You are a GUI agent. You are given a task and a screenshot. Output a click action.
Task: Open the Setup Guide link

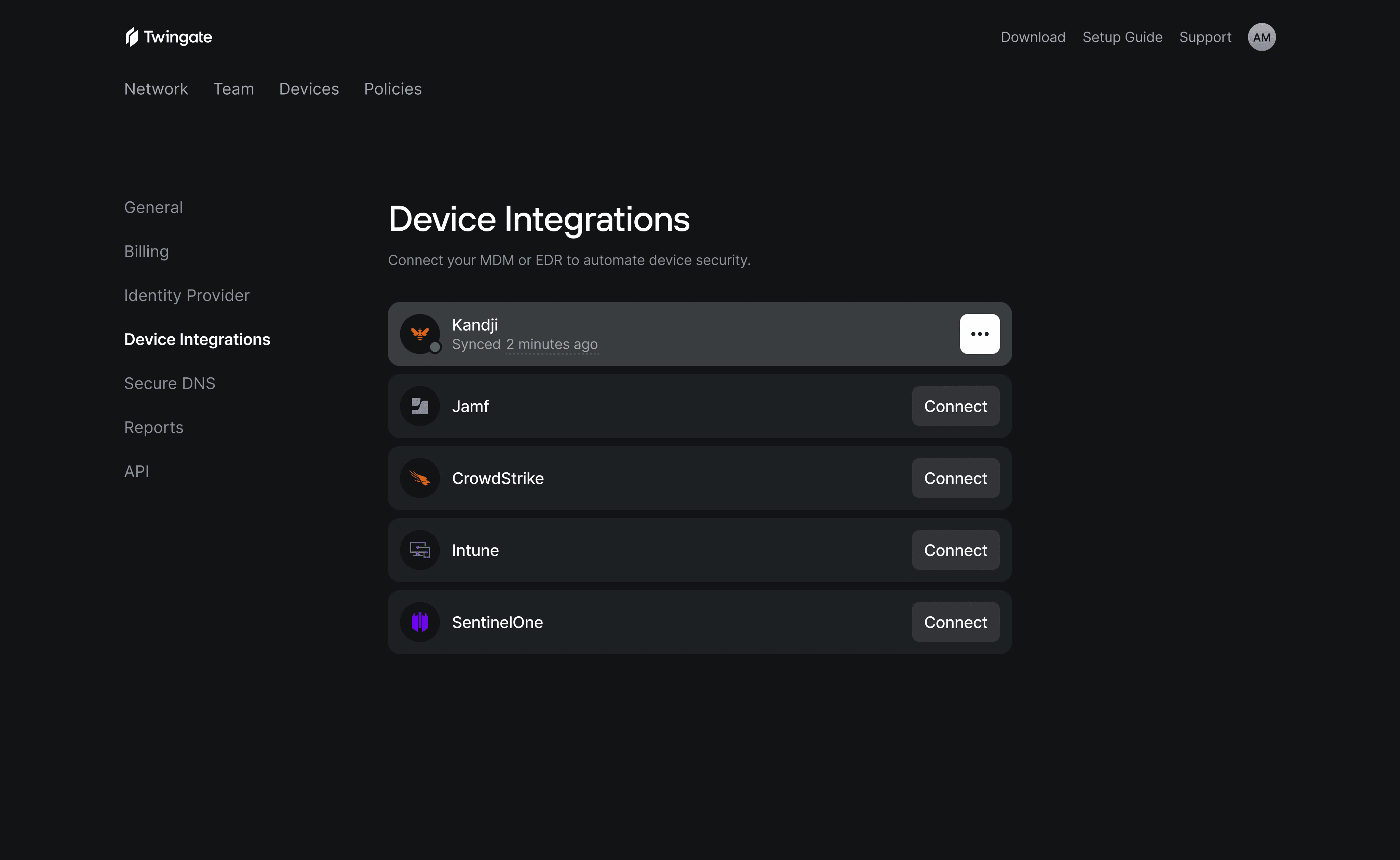pyautogui.click(x=1122, y=37)
